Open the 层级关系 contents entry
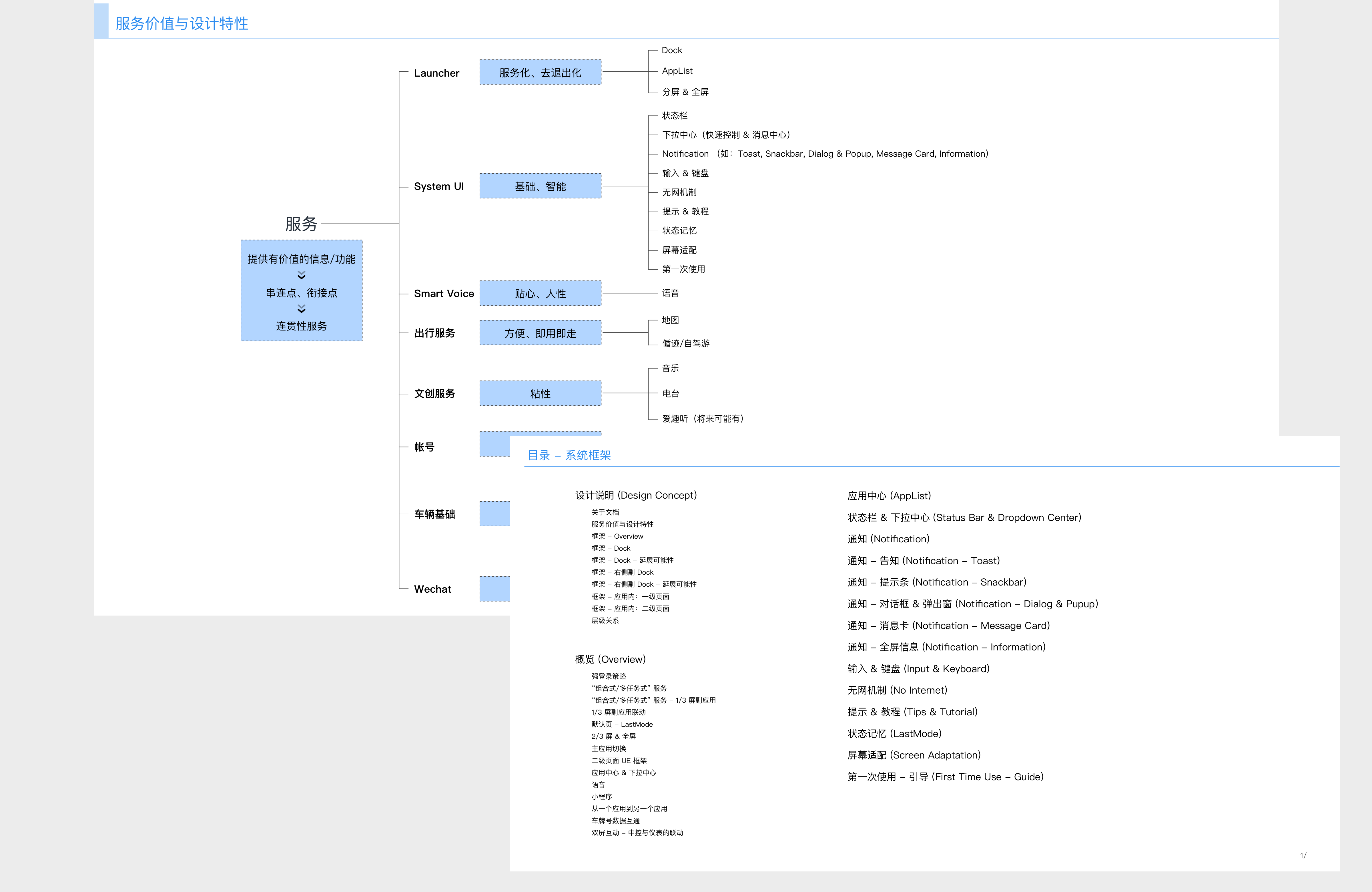1372x892 pixels. tap(605, 620)
